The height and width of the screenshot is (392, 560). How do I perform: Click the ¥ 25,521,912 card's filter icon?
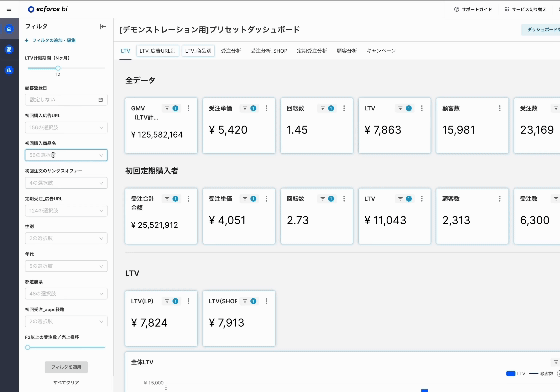click(x=167, y=199)
